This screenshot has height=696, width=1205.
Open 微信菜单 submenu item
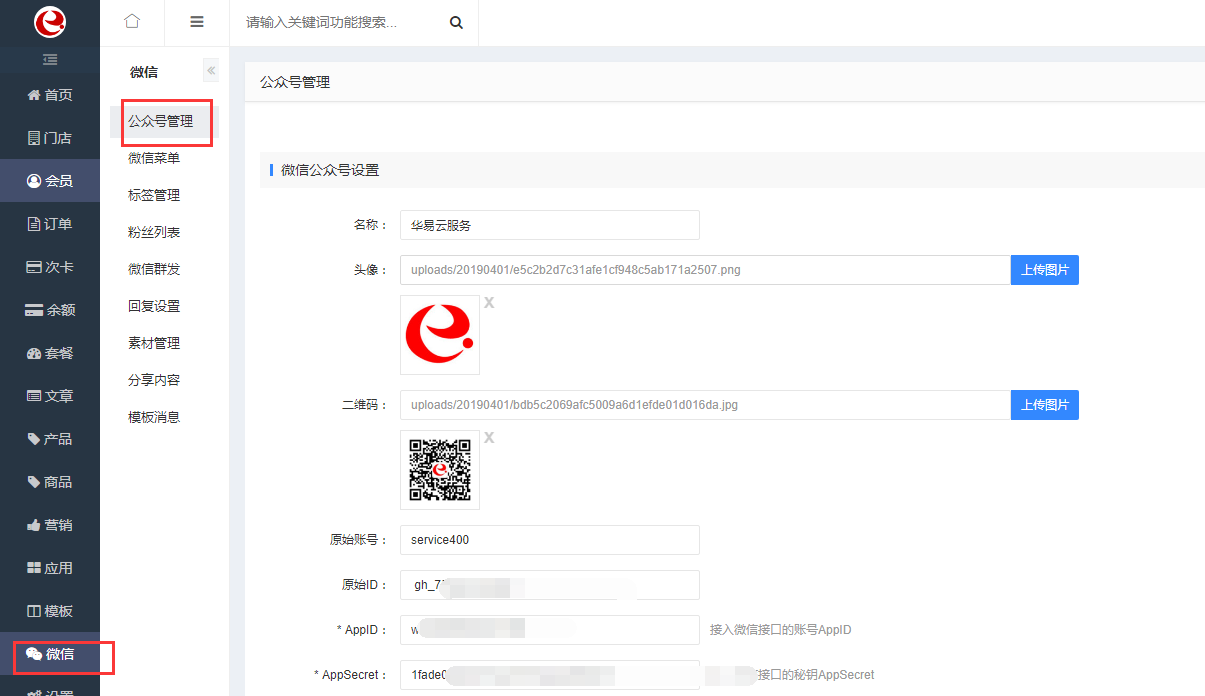click(154, 158)
